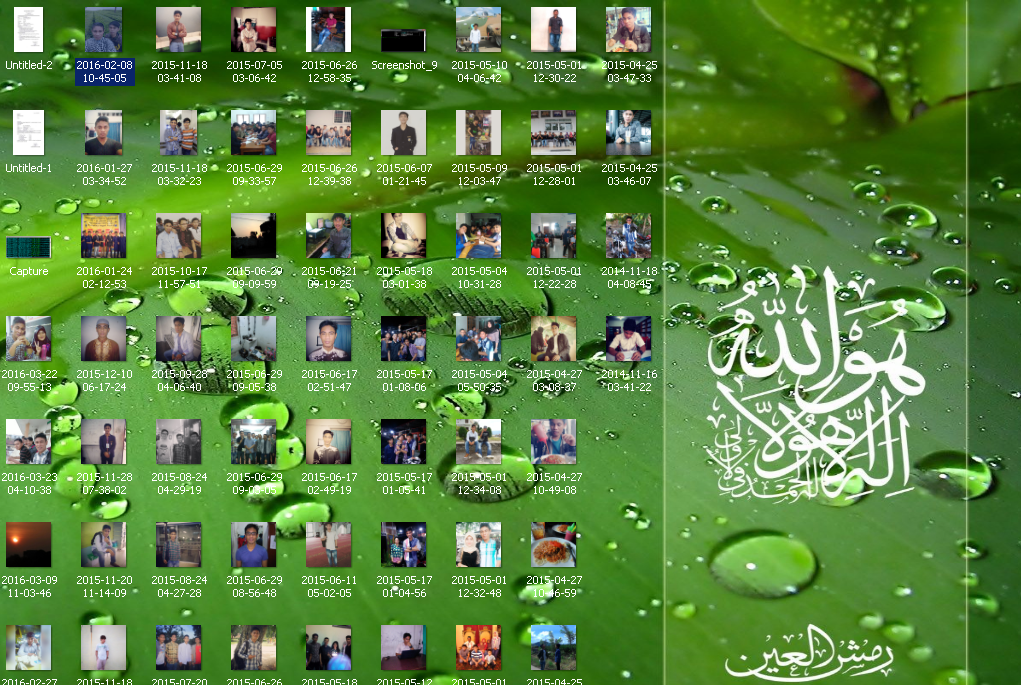Select image 2015-11-18 03-32-23
Viewport: 1021px width, 685px height.
178,133
